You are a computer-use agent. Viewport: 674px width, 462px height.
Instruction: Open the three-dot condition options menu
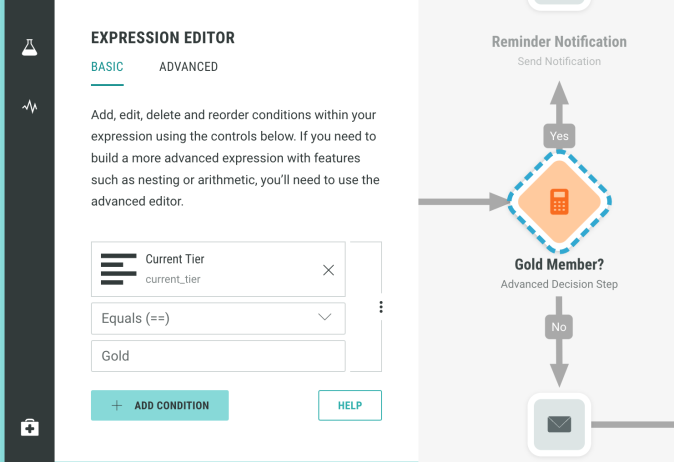(x=381, y=307)
